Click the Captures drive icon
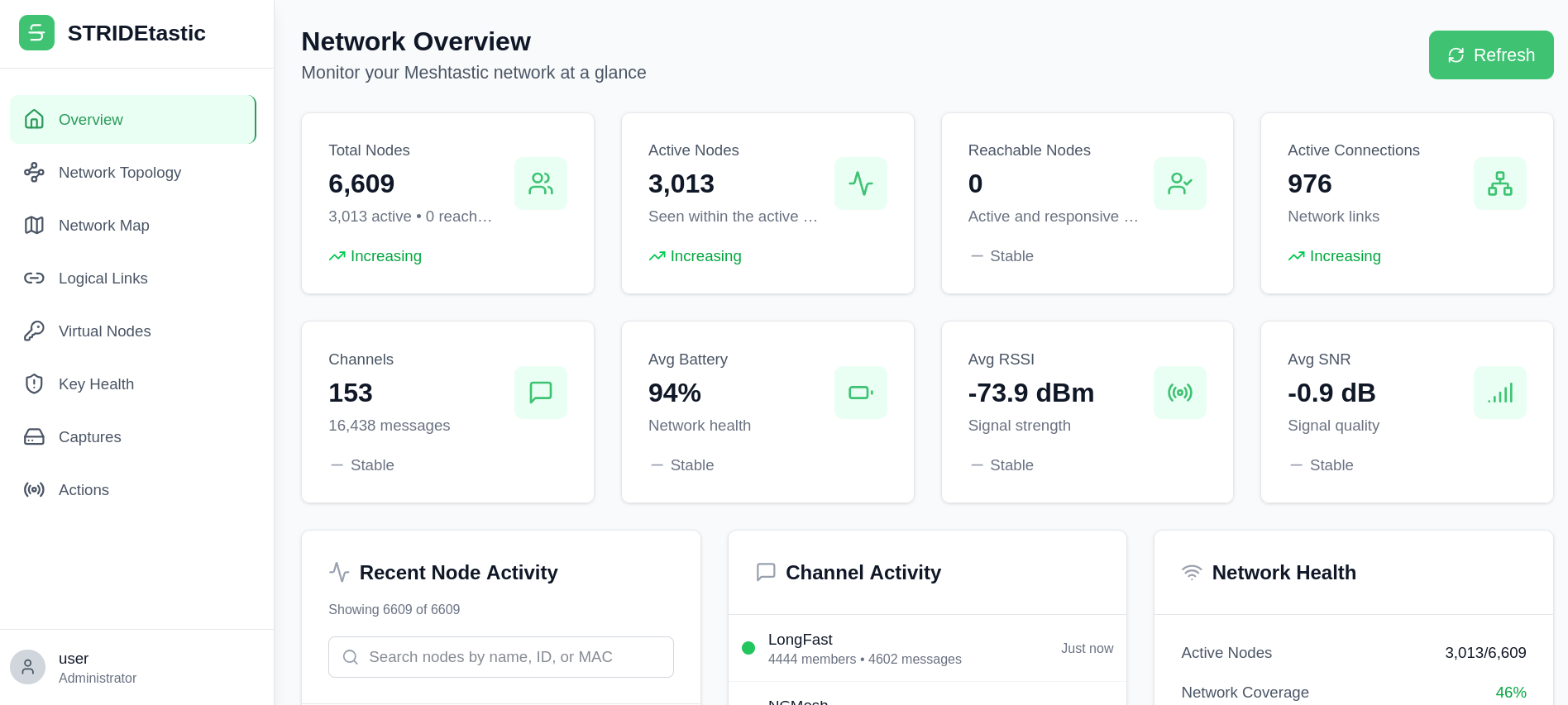 [34, 436]
